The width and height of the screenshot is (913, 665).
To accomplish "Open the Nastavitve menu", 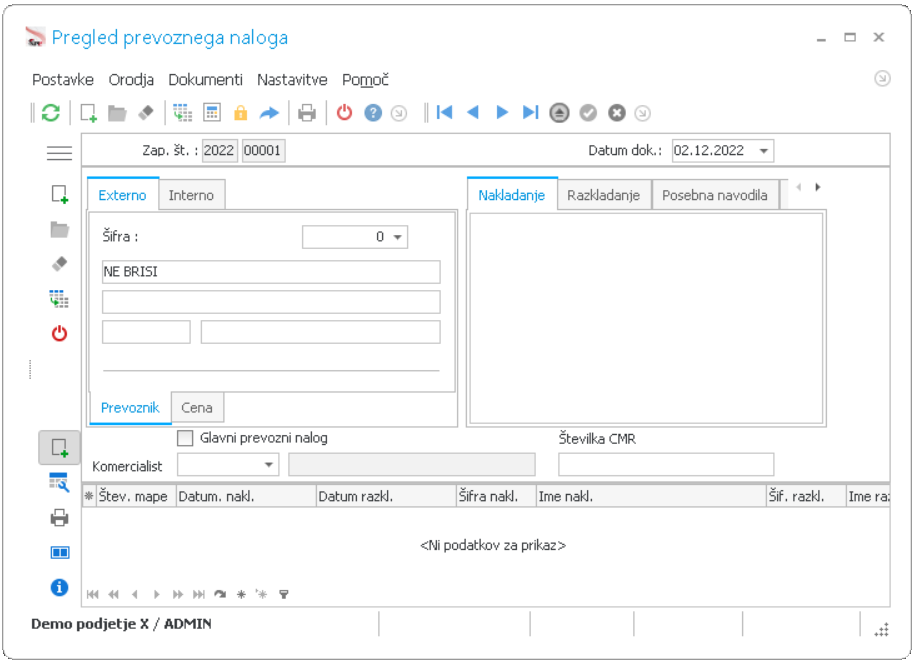I will 292,80.
